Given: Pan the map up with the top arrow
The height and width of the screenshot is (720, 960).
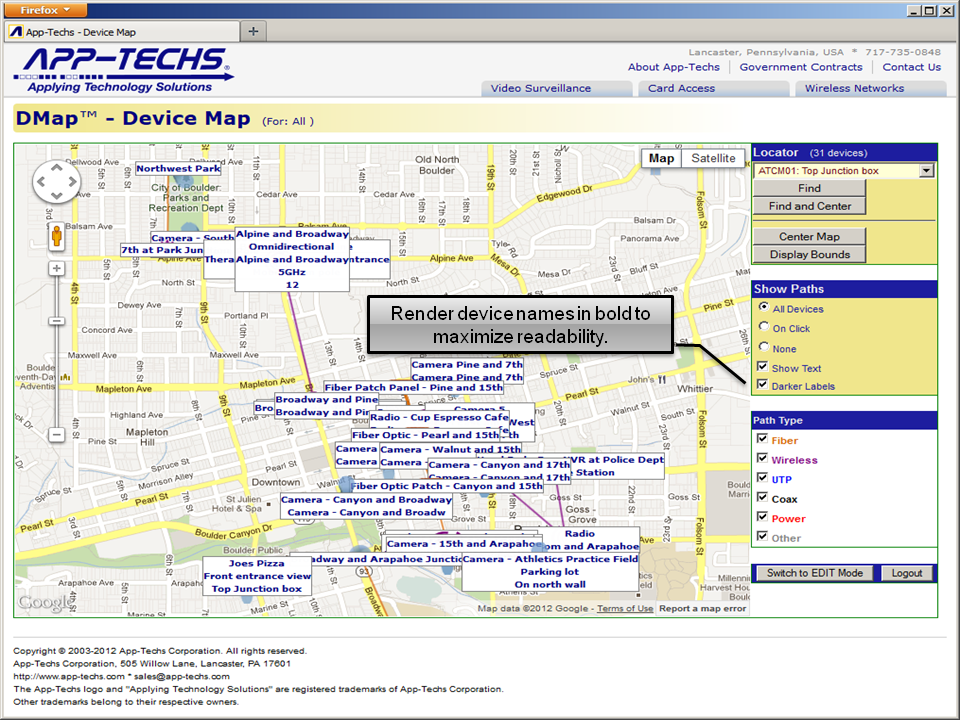Looking at the screenshot, I should [56, 168].
